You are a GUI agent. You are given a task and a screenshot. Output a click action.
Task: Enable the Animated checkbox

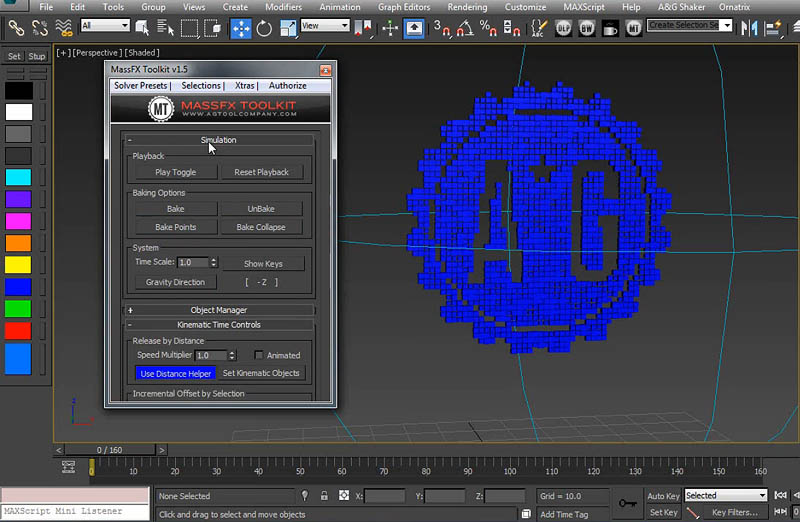click(x=259, y=355)
